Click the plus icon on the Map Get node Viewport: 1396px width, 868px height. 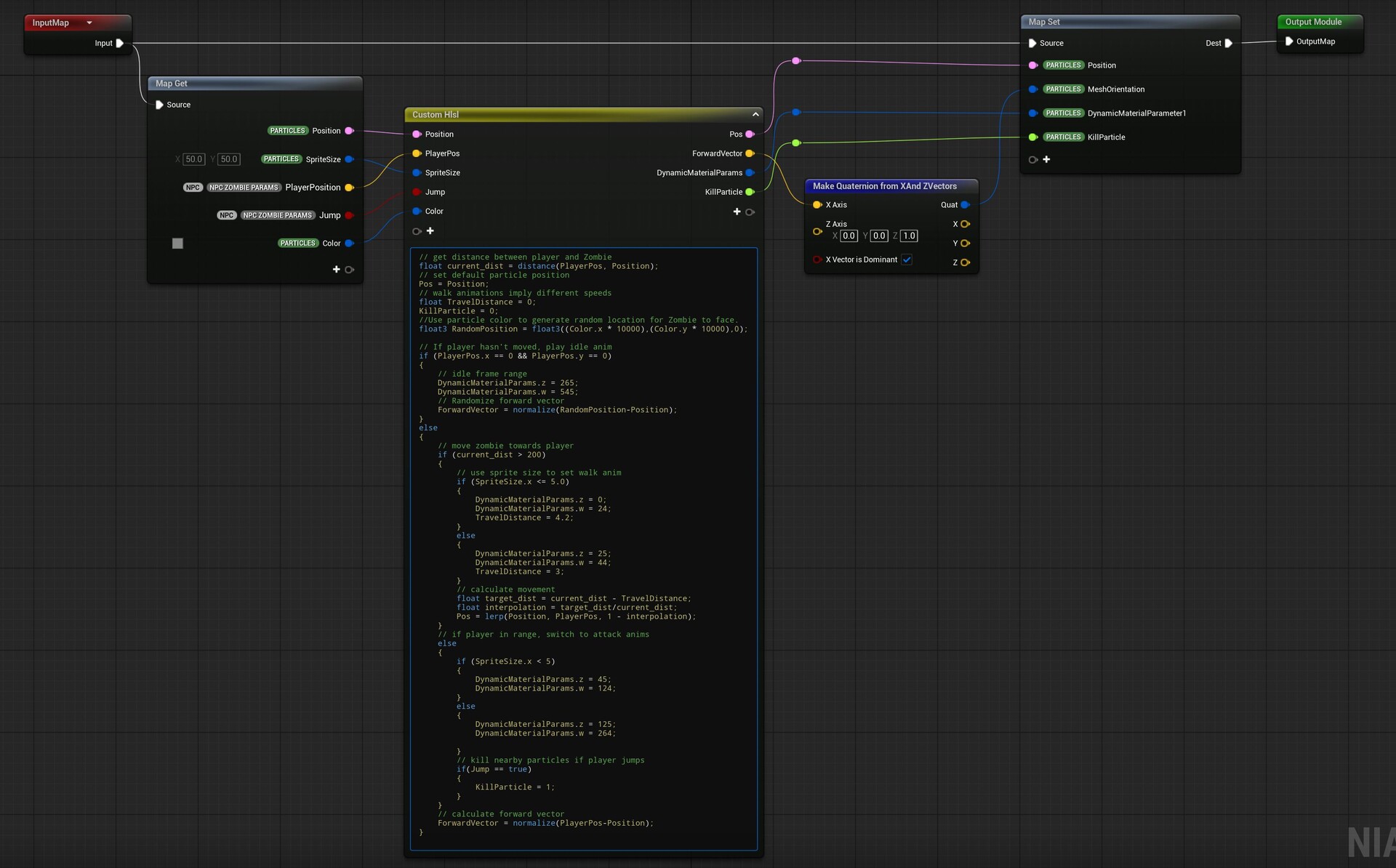tap(337, 269)
